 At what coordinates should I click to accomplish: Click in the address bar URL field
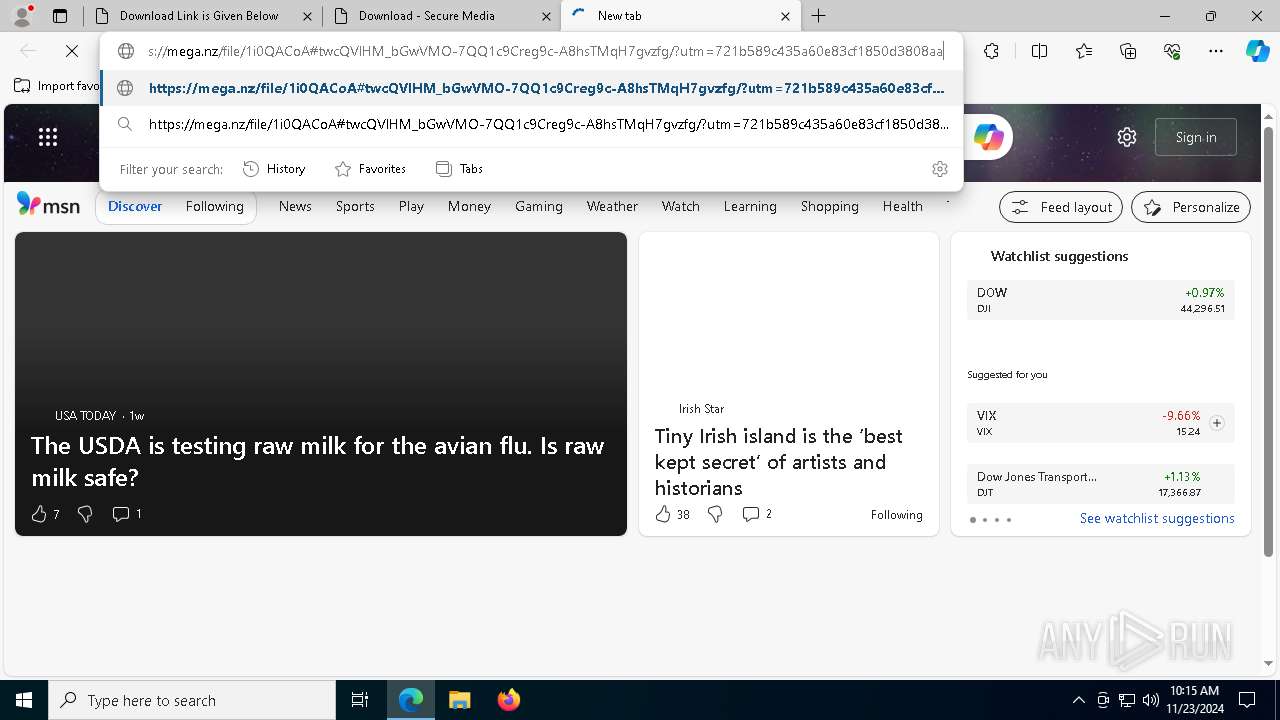[545, 51]
